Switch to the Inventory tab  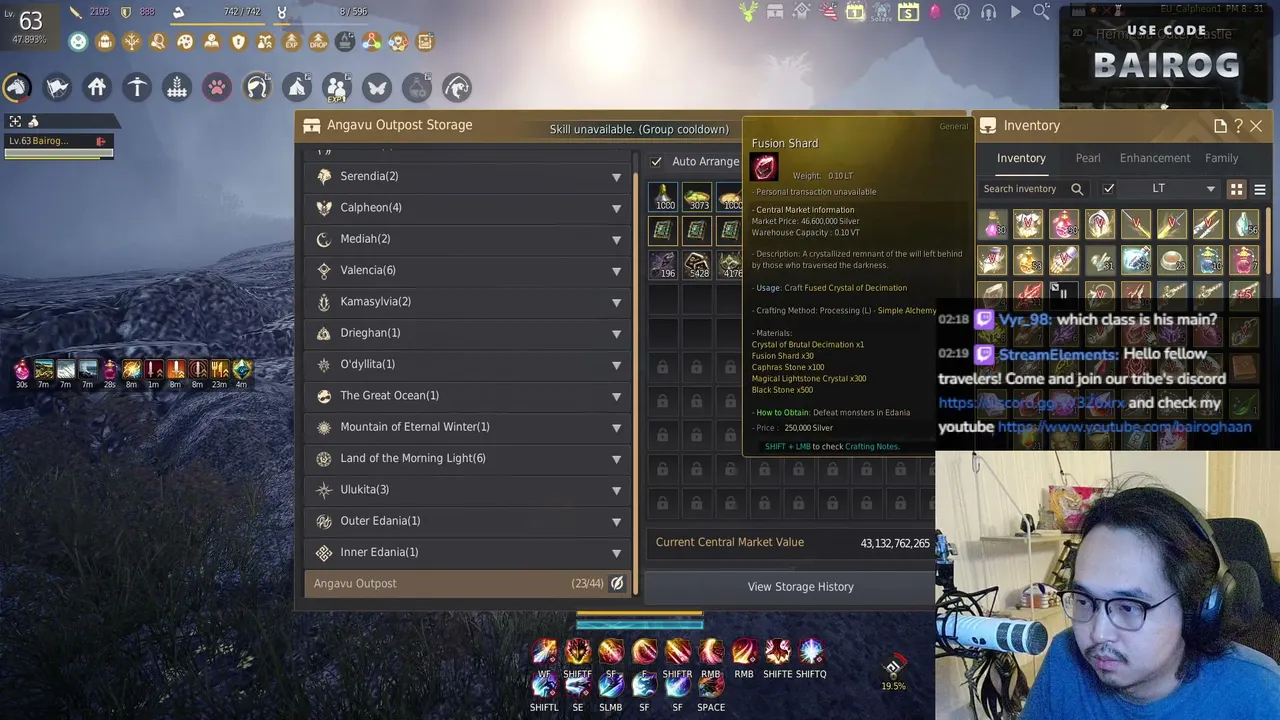pyautogui.click(x=1021, y=158)
